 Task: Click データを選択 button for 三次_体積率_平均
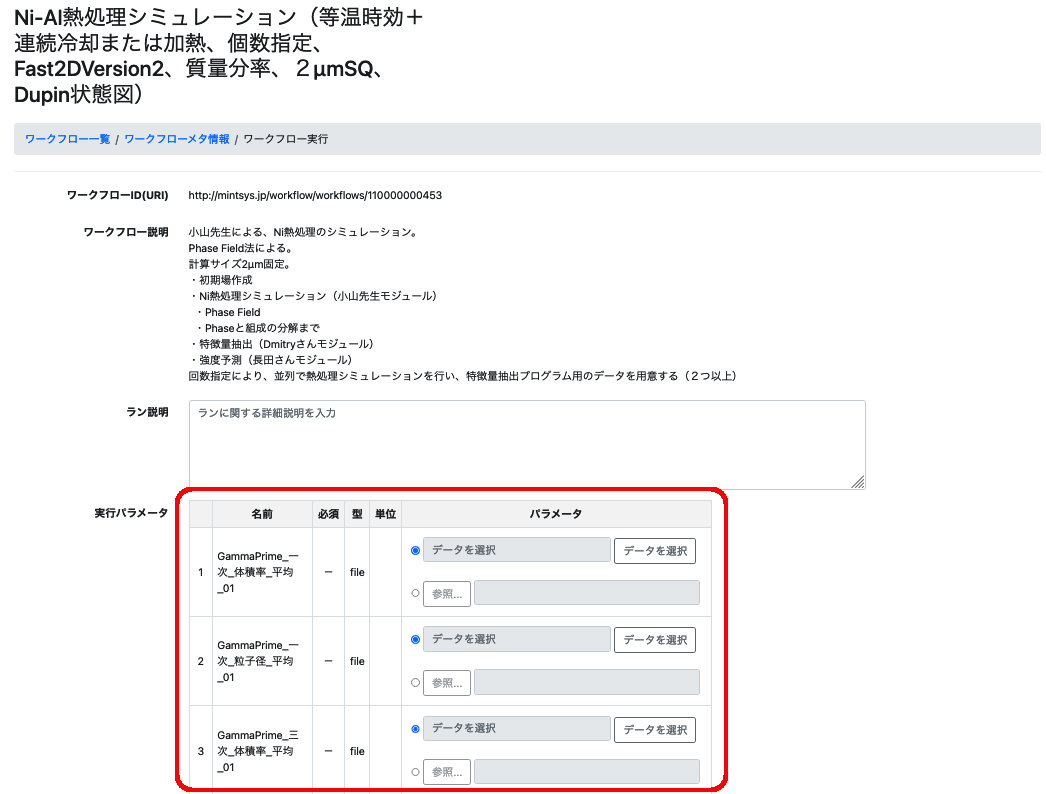click(655, 729)
